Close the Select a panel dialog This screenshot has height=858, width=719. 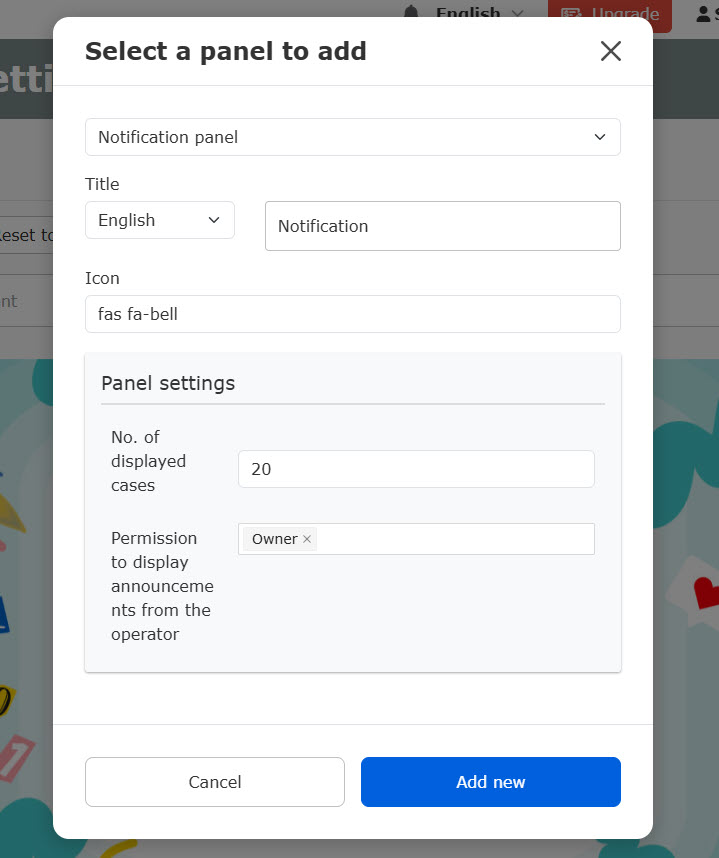point(610,51)
